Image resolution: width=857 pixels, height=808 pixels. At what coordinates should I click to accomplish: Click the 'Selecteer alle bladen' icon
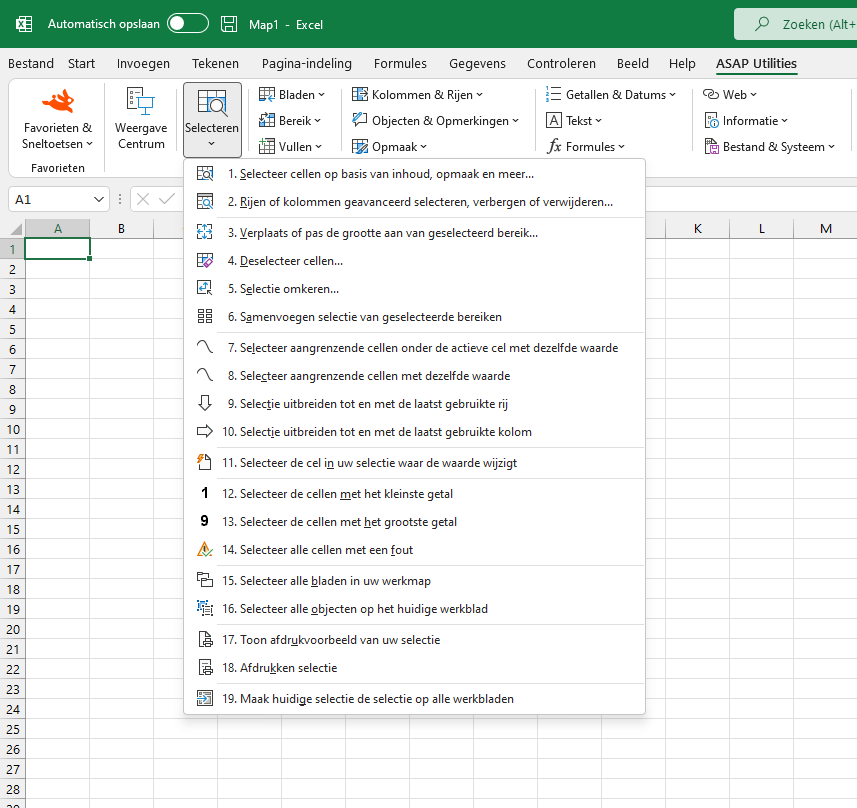[205, 580]
